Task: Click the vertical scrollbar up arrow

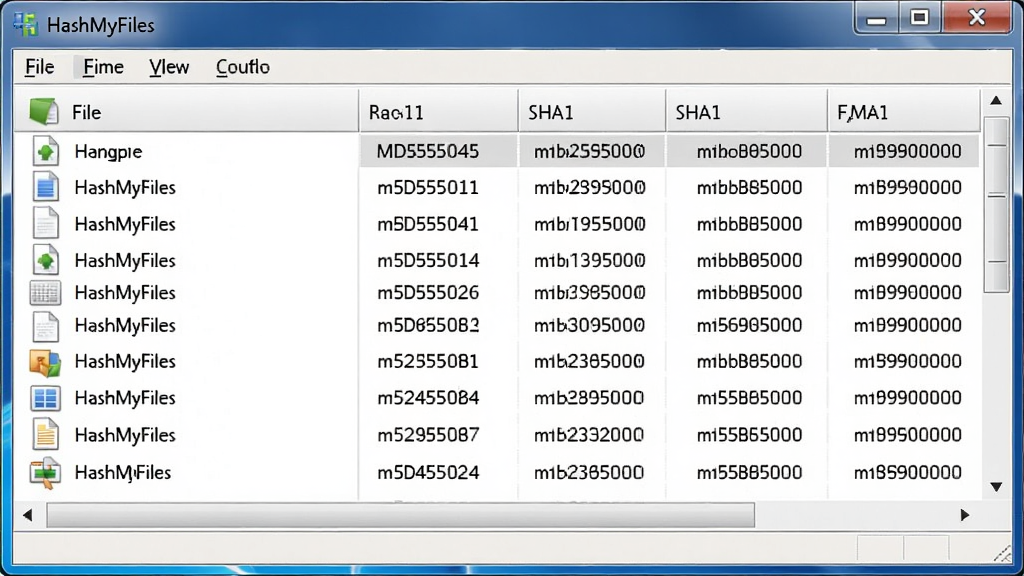Action: click(x=996, y=101)
